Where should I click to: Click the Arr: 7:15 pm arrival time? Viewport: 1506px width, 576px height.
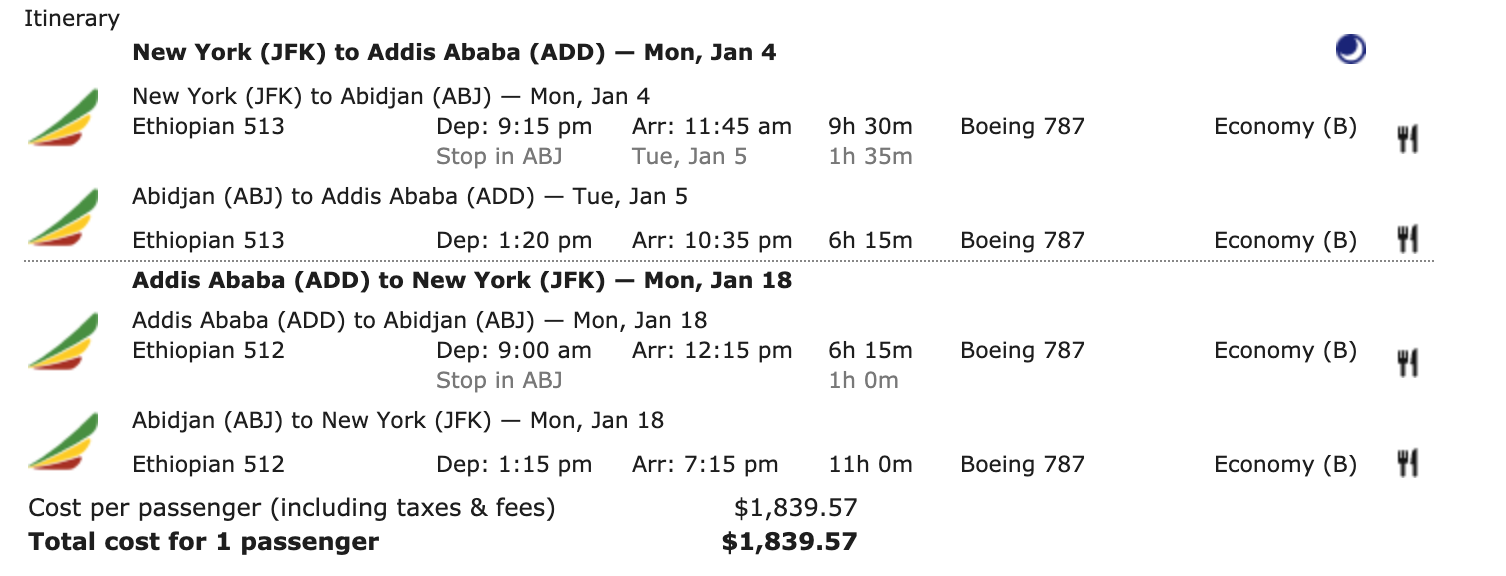(x=704, y=464)
